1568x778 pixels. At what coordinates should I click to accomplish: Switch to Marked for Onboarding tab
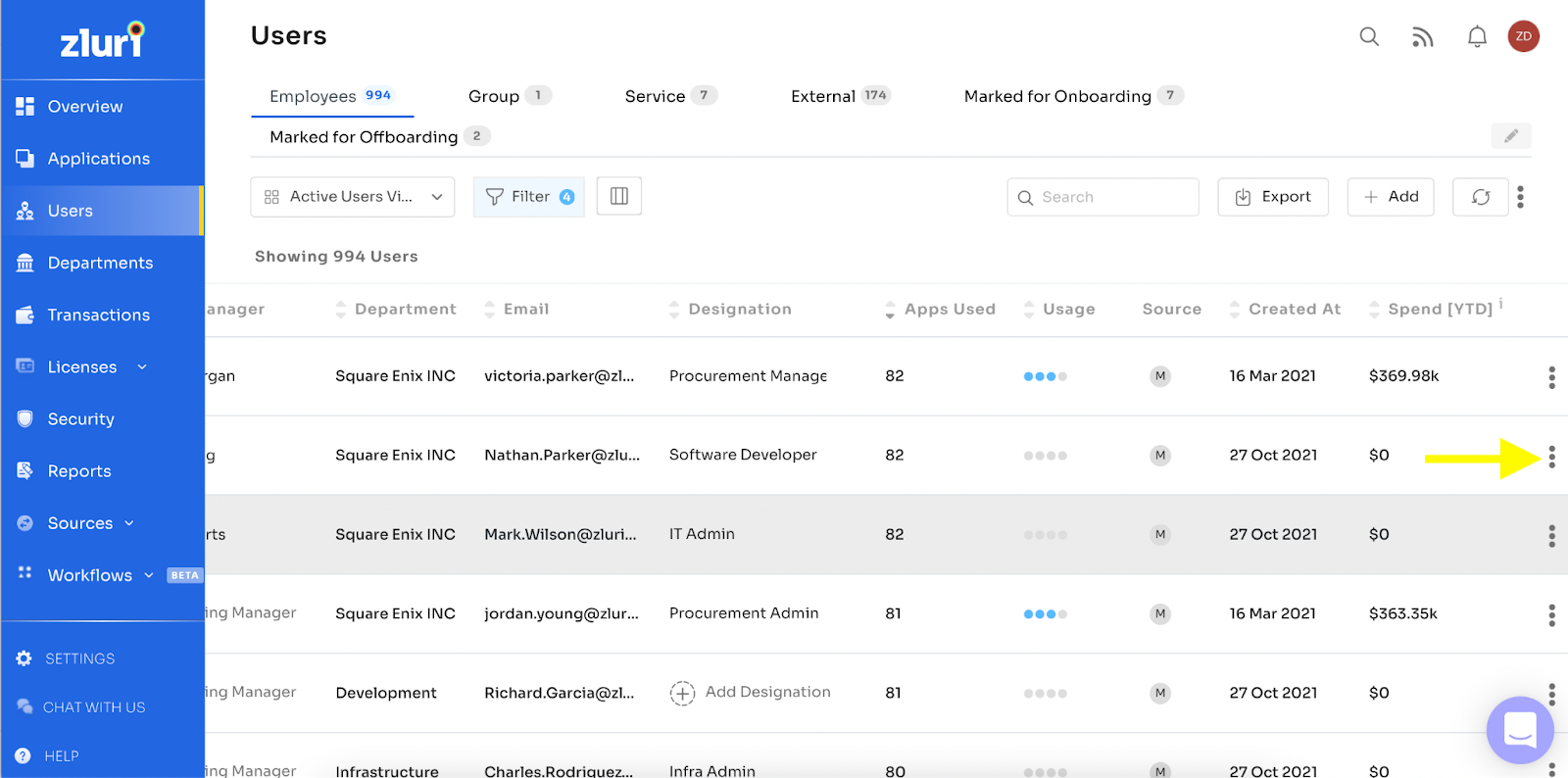tap(1074, 96)
